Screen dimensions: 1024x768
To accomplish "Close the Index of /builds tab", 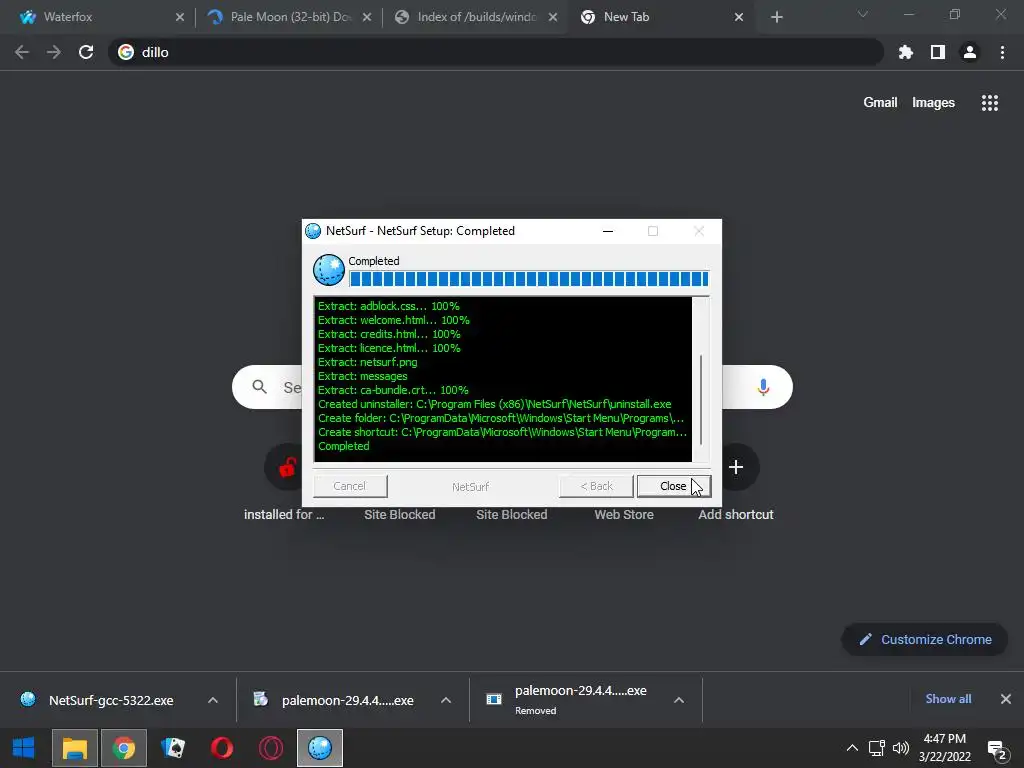I will click(553, 17).
